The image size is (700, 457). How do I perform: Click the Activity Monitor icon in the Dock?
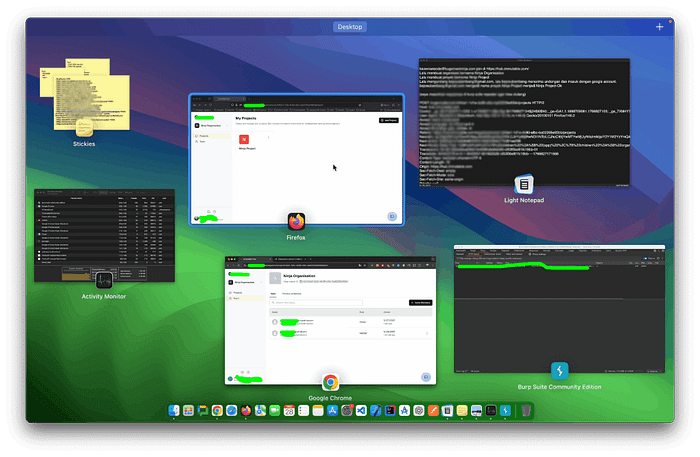tap(491, 411)
